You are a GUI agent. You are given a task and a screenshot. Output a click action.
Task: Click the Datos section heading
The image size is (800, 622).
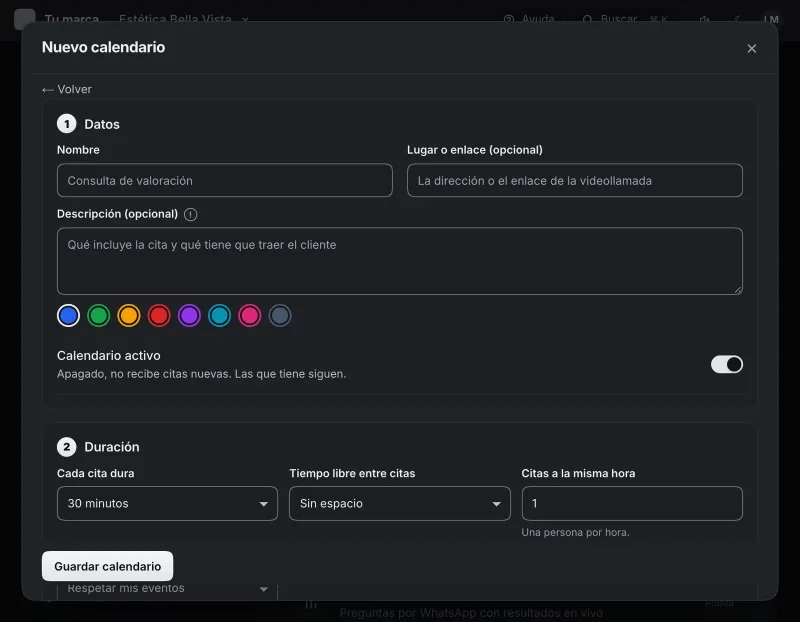pyautogui.click(x=102, y=124)
